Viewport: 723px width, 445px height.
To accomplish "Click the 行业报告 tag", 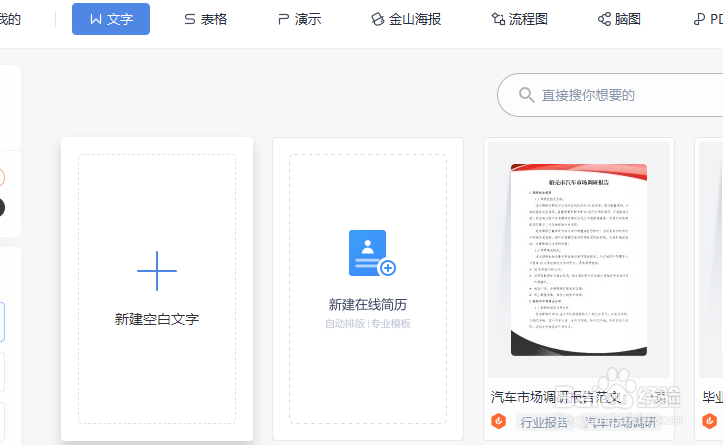I will 544,422.
